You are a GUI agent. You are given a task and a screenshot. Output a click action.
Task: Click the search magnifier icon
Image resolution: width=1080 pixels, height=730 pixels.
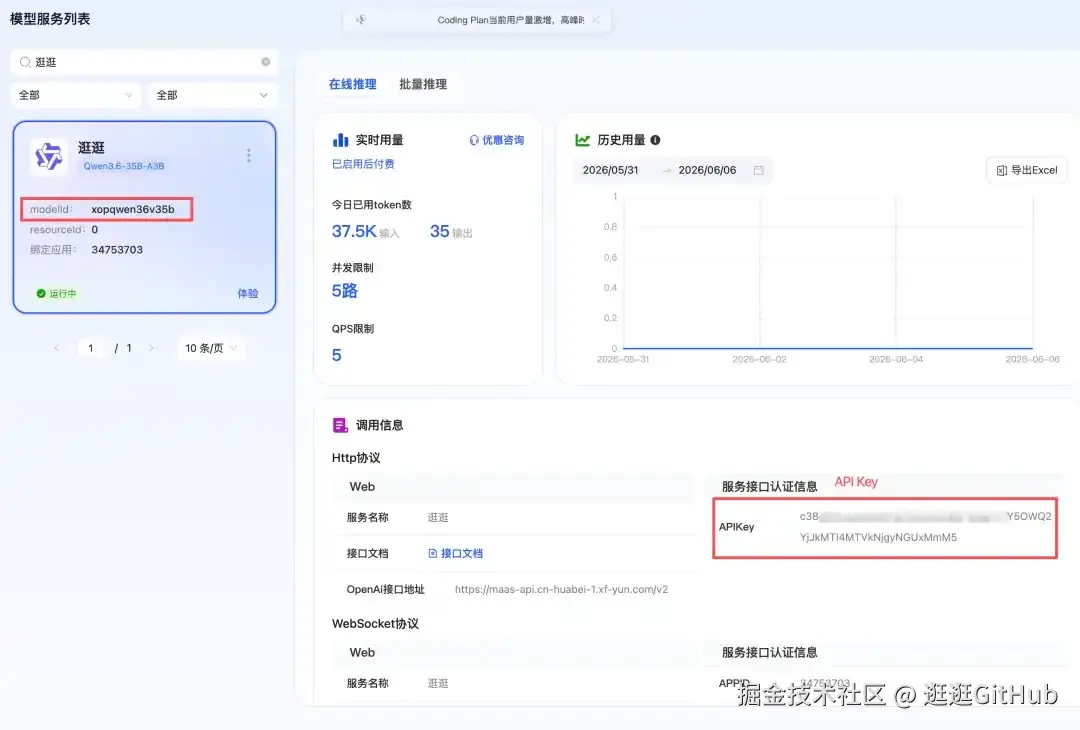coord(25,62)
